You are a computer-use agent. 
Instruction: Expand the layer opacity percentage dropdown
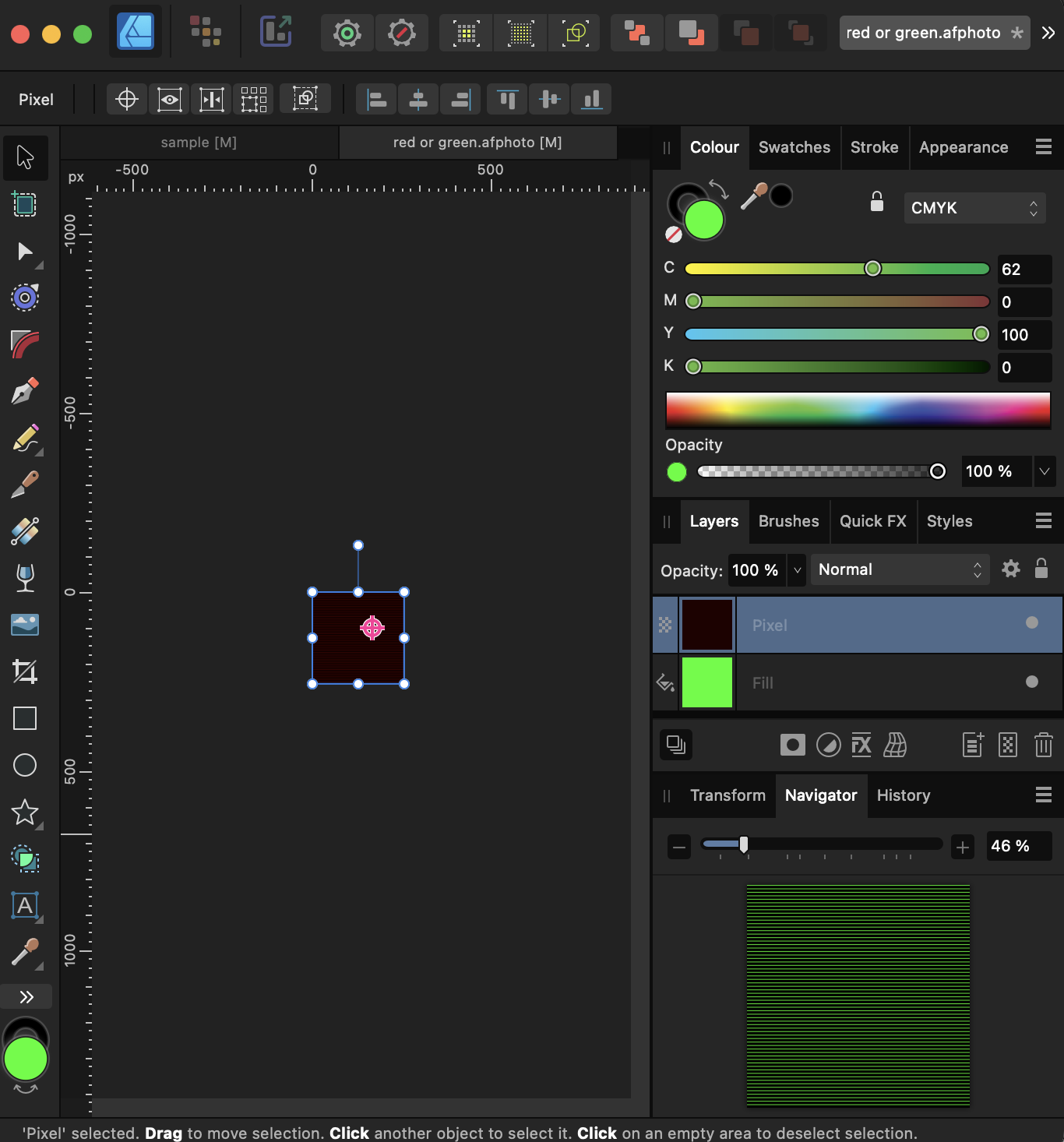[797, 570]
